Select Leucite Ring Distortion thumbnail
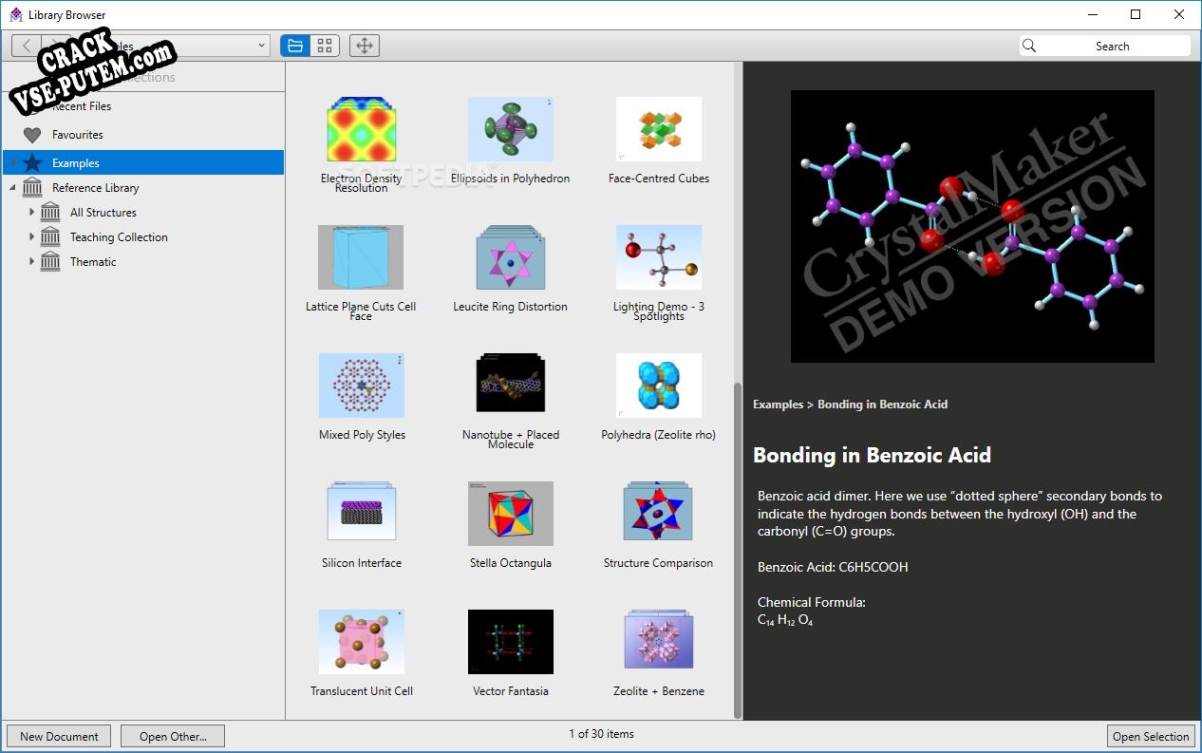Viewport: 1202px width, 753px height. pos(510,258)
